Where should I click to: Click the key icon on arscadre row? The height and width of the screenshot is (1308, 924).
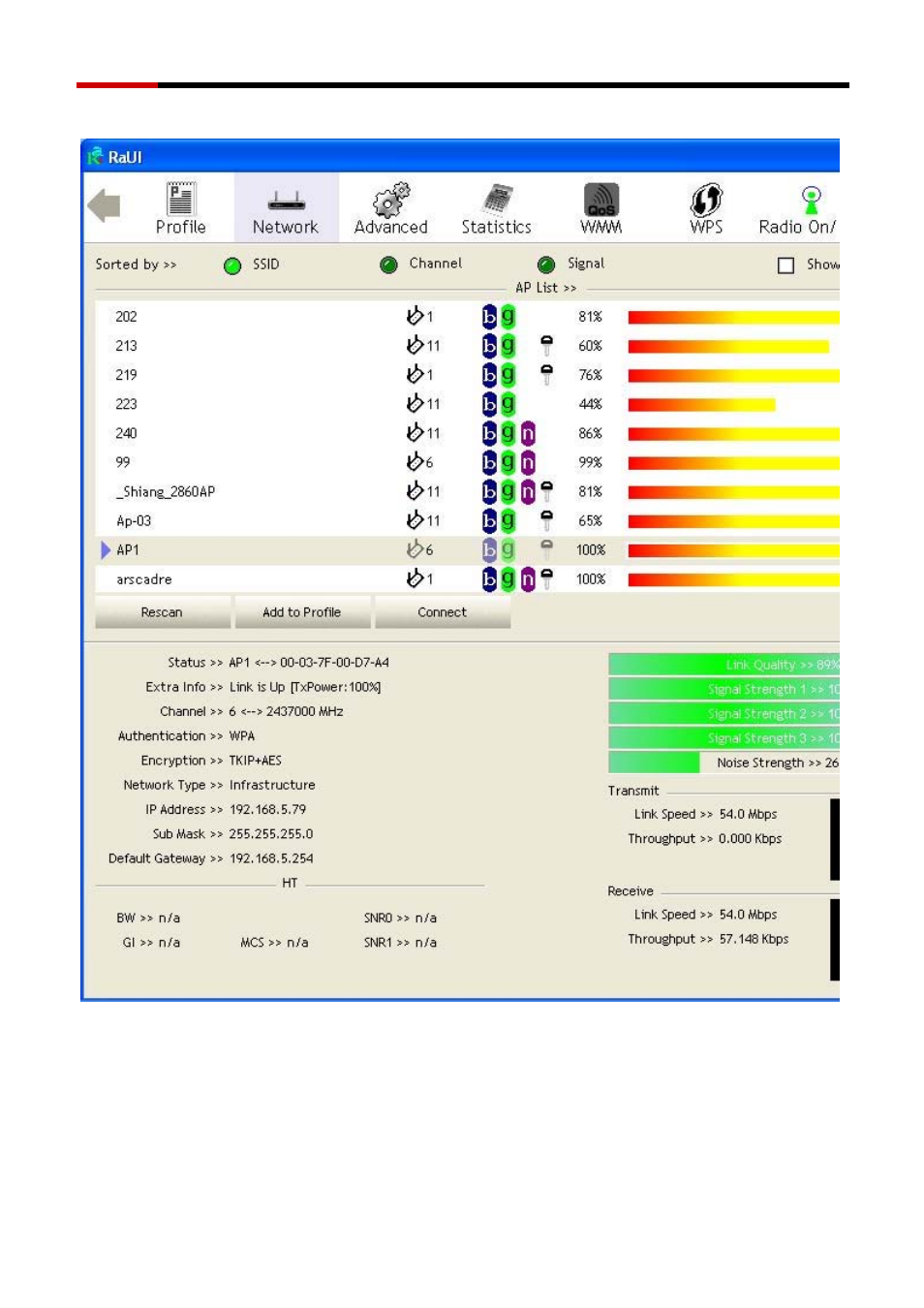(x=546, y=578)
